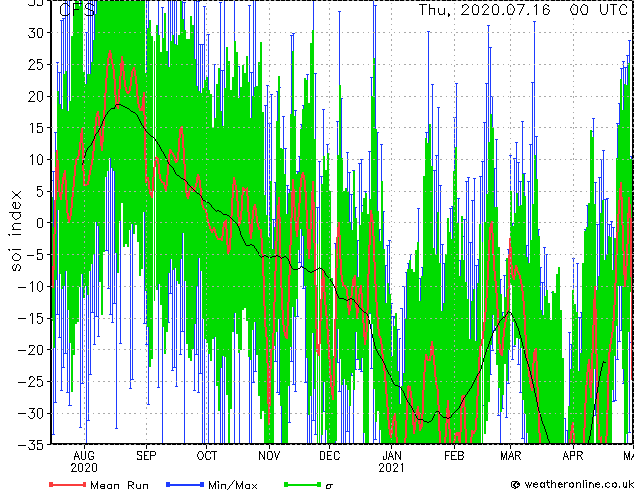Click the JAN 2021 x-axis label
634x490 pixels.
click(391, 462)
